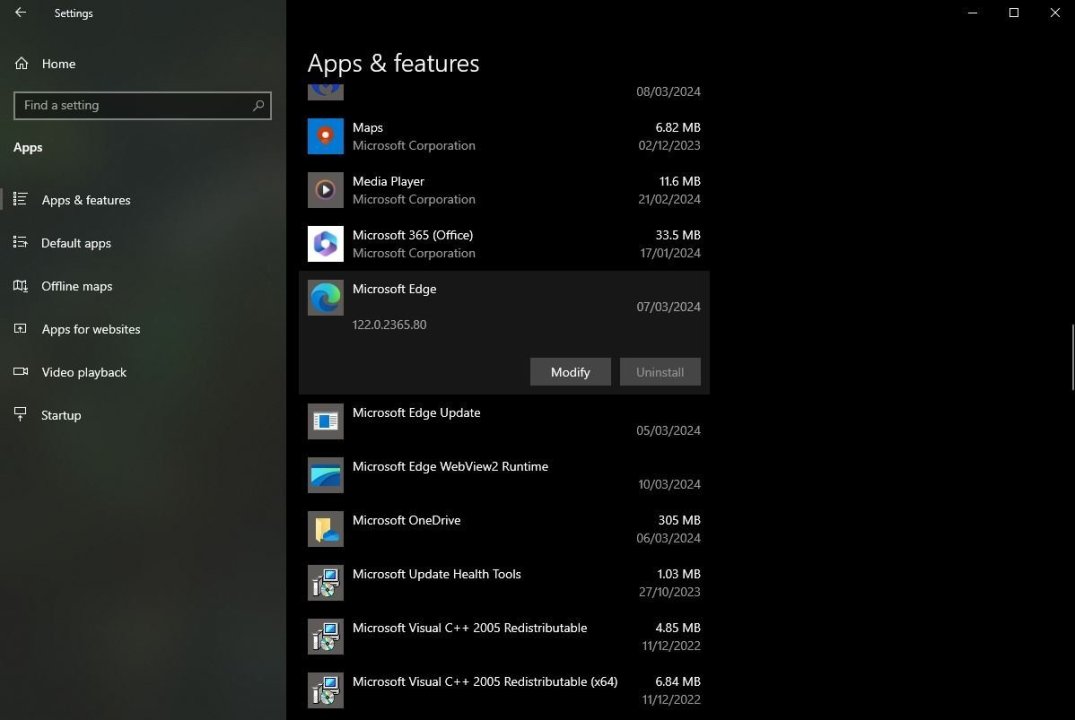Open the Startup apps page

61,415
